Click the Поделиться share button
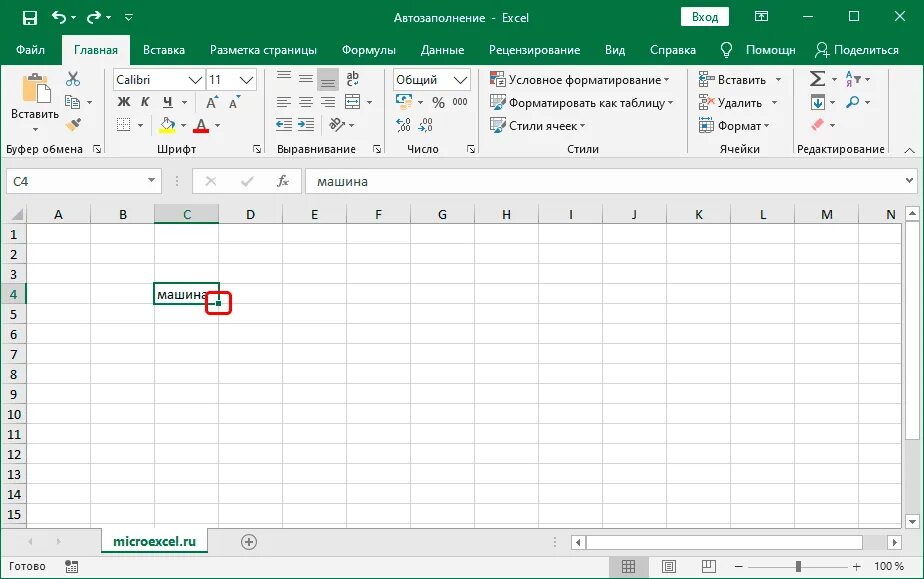Viewport: 924px width, 579px height. click(857, 50)
